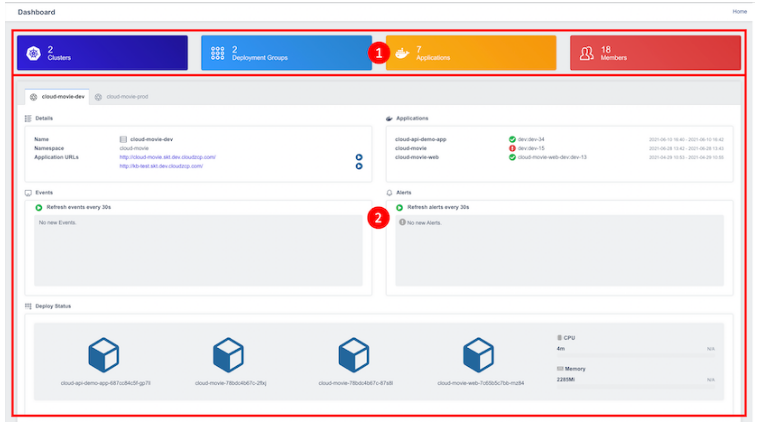Click green check status for cloud-movie-web

tap(512, 157)
